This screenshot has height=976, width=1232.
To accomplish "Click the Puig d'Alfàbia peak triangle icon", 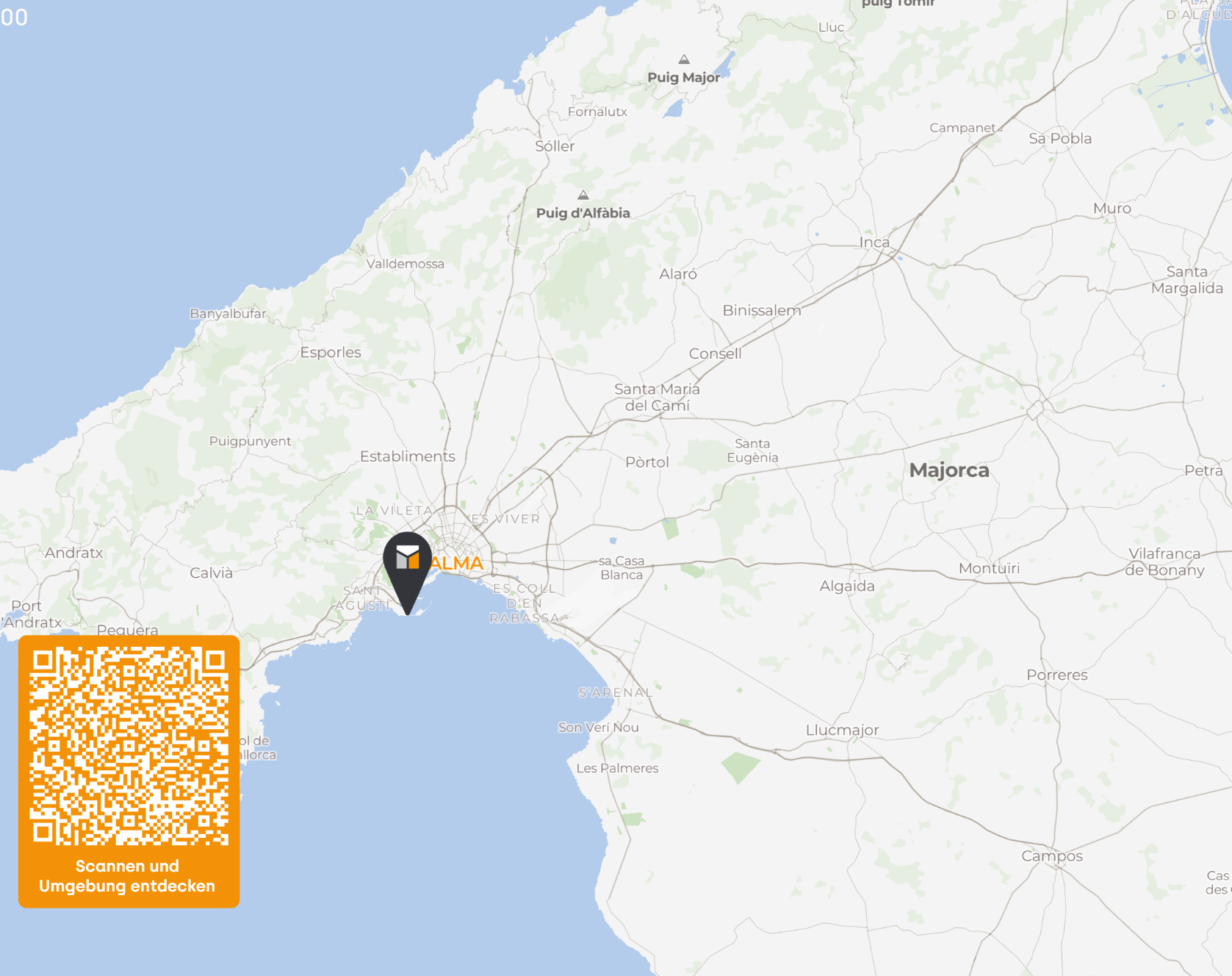I will [583, 195].
